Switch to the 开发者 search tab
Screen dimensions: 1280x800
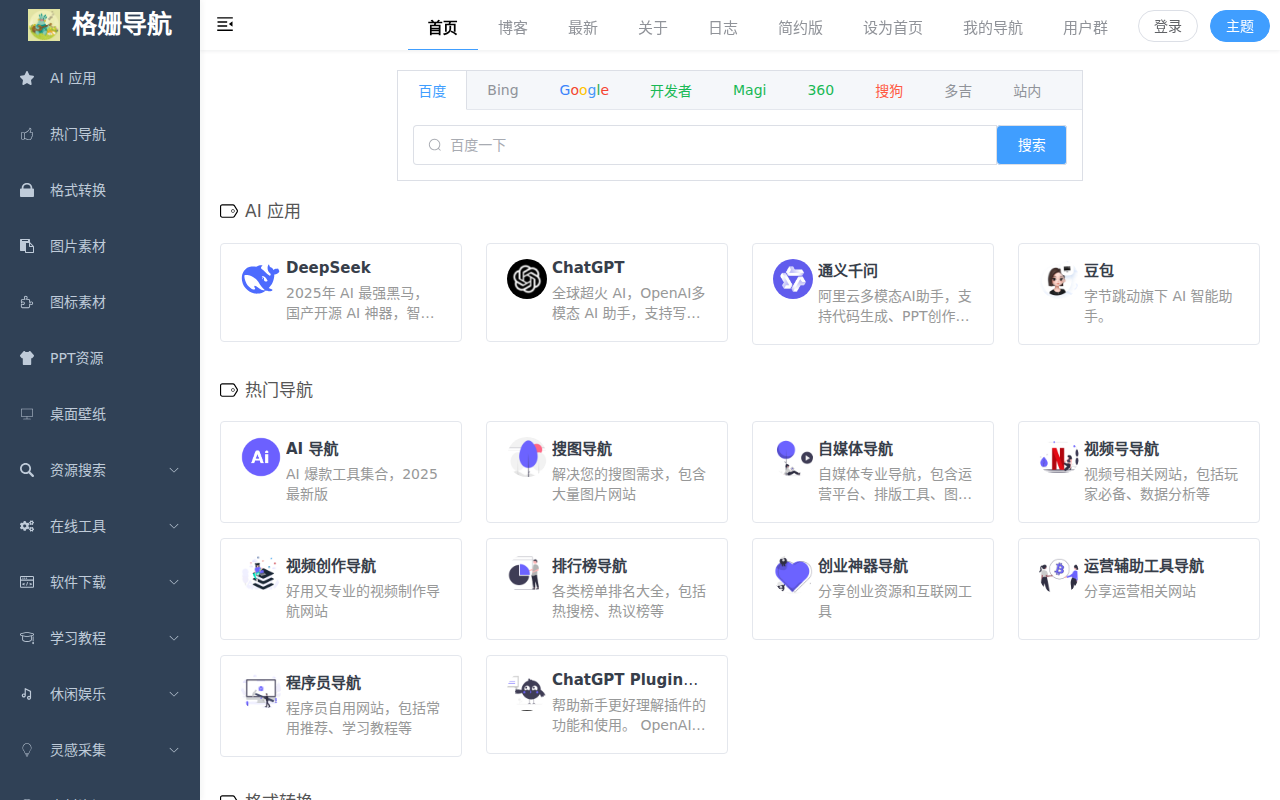click(671, 90)
